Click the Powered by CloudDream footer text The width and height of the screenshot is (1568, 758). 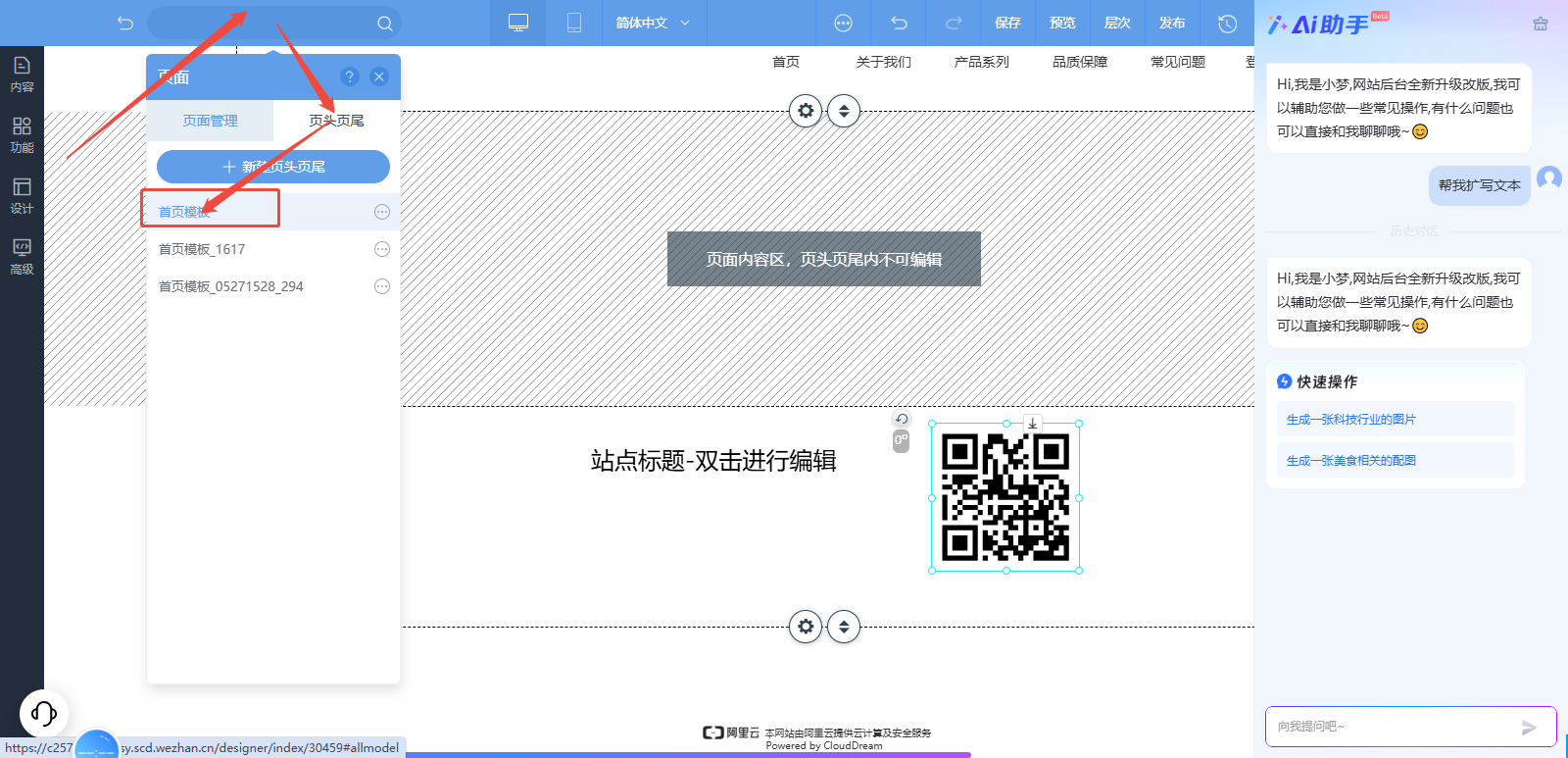click(x=824, y=746)
